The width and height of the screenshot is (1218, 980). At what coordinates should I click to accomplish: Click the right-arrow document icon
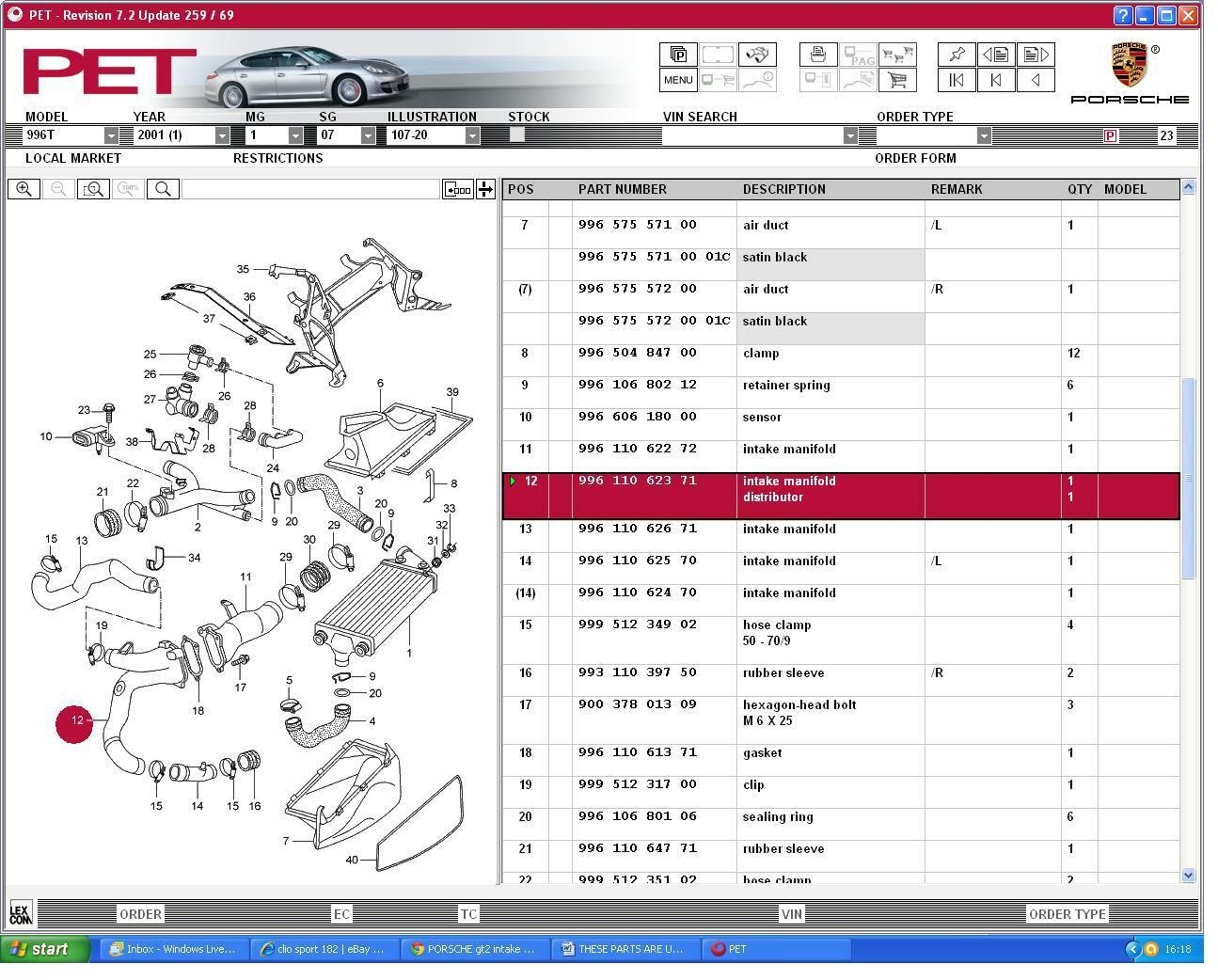(x=1036, y=55)
